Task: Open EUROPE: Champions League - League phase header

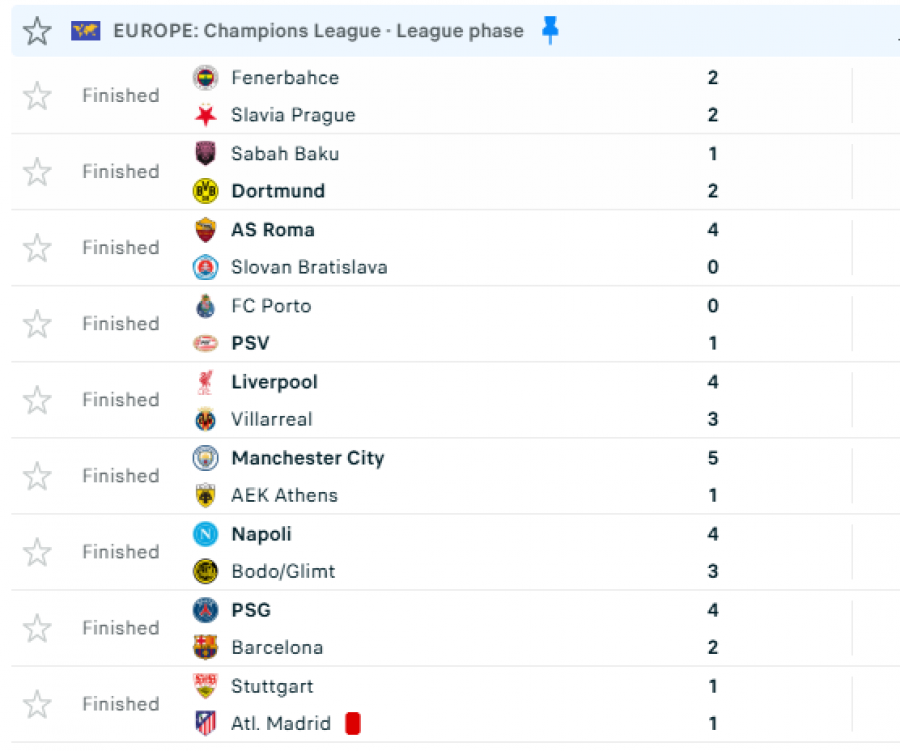Action: (x=319, y=30)
